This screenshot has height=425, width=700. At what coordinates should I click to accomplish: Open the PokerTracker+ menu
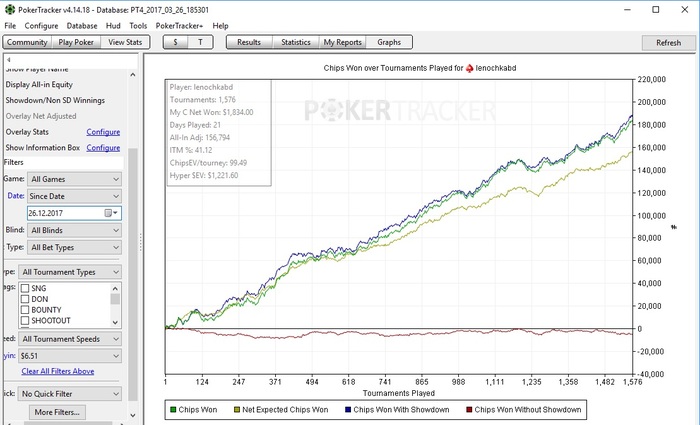(x=179, y=26)
